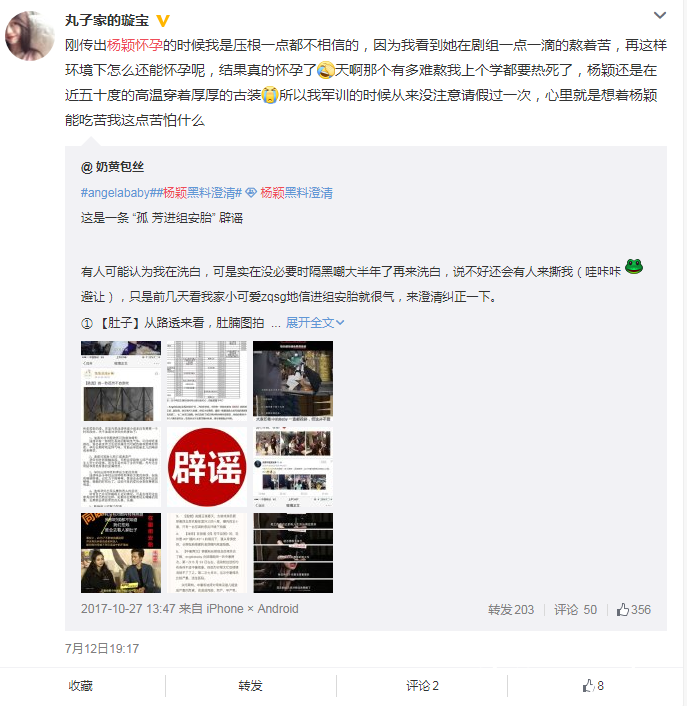This screenshot has height=706, width=687.
Task: Like this post via thumbs-up 8
Action: coord(593,686)
